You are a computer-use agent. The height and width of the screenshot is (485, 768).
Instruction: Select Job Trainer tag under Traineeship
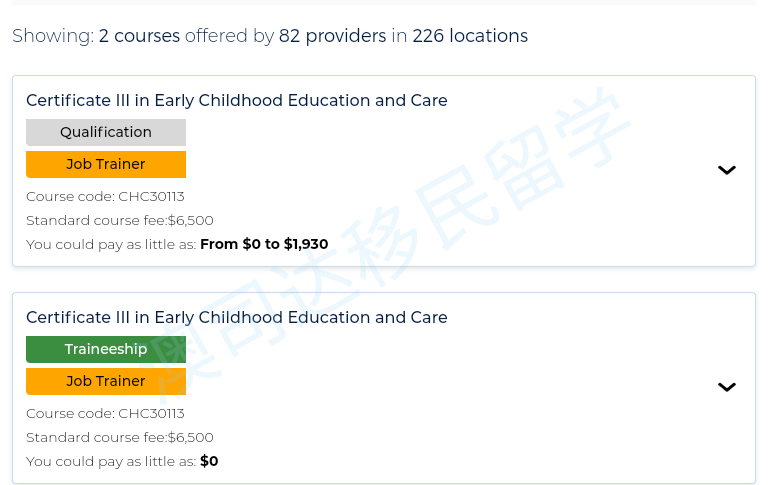tap(106, 381)
